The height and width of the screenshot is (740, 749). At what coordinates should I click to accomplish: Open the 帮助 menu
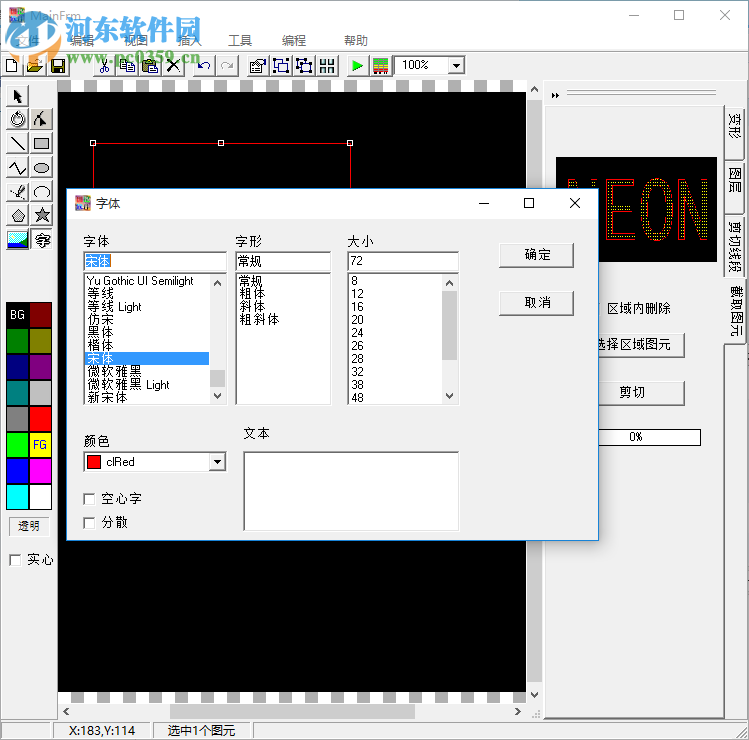coord(356,41)
